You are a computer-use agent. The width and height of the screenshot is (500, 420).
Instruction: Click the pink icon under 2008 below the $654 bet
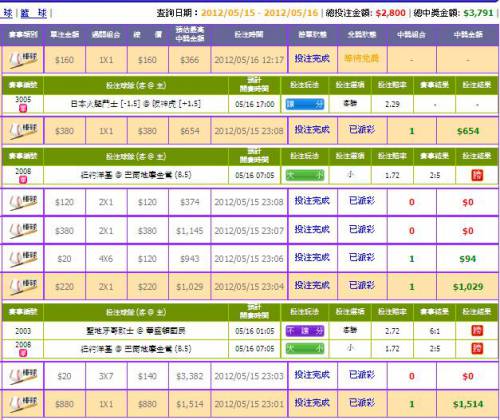click(23, 180)
